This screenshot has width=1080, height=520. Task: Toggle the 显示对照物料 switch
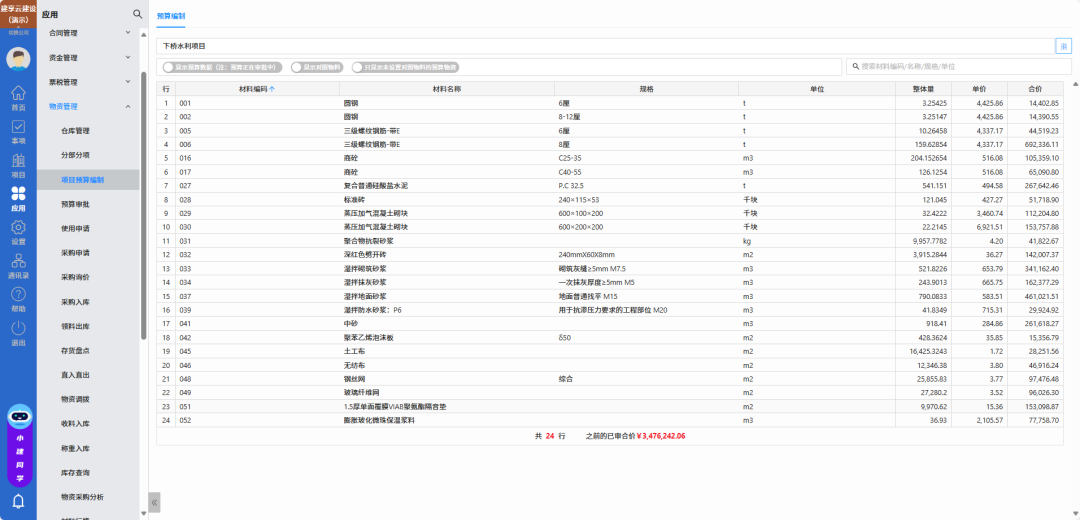(297, 67)
